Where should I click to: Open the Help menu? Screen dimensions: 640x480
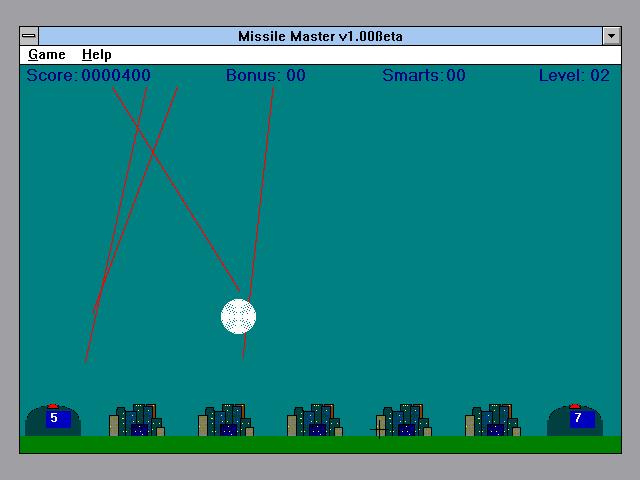click(97, 55)
